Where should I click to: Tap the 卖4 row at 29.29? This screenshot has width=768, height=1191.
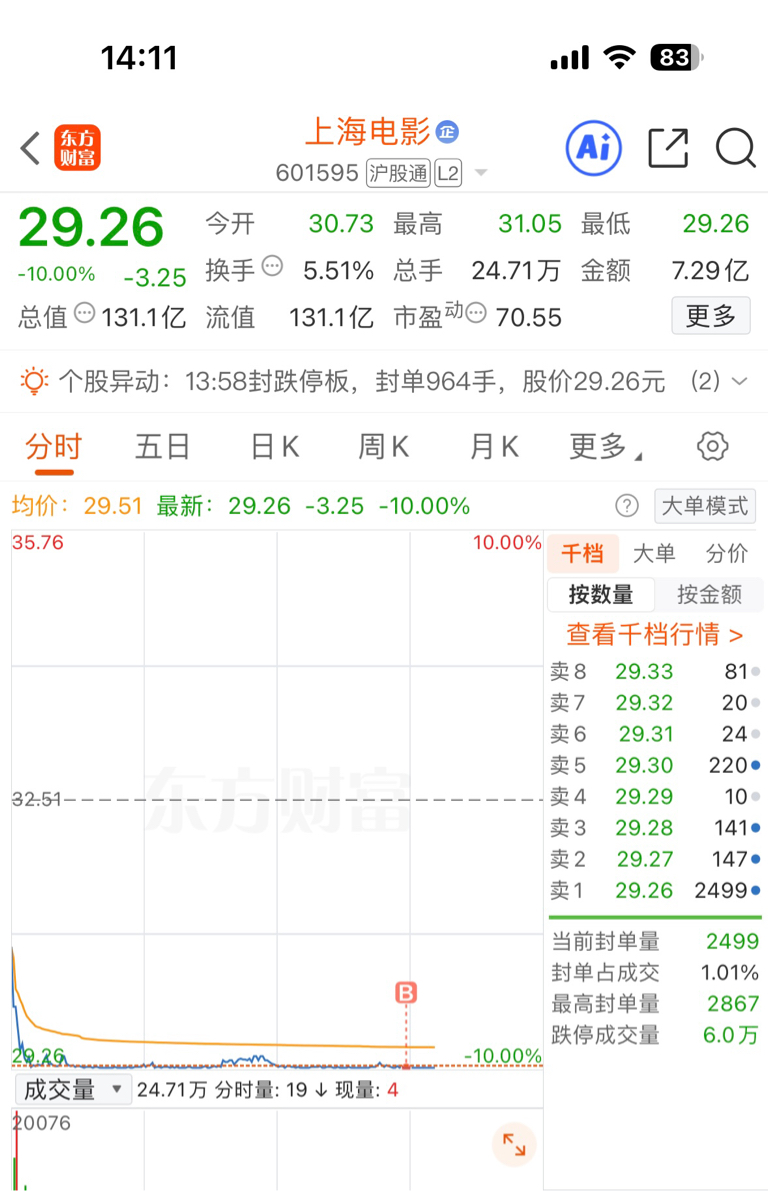point(655,796)
